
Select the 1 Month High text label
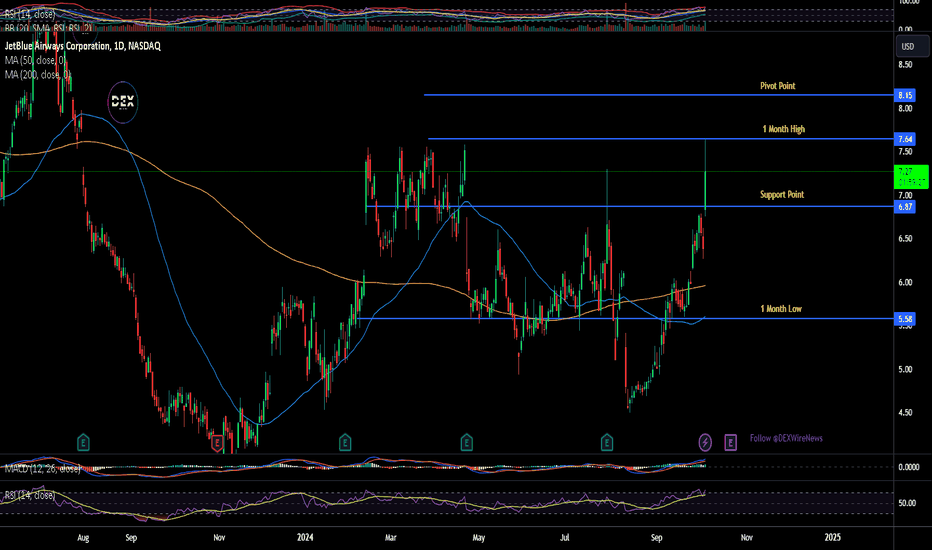[783, 129]
